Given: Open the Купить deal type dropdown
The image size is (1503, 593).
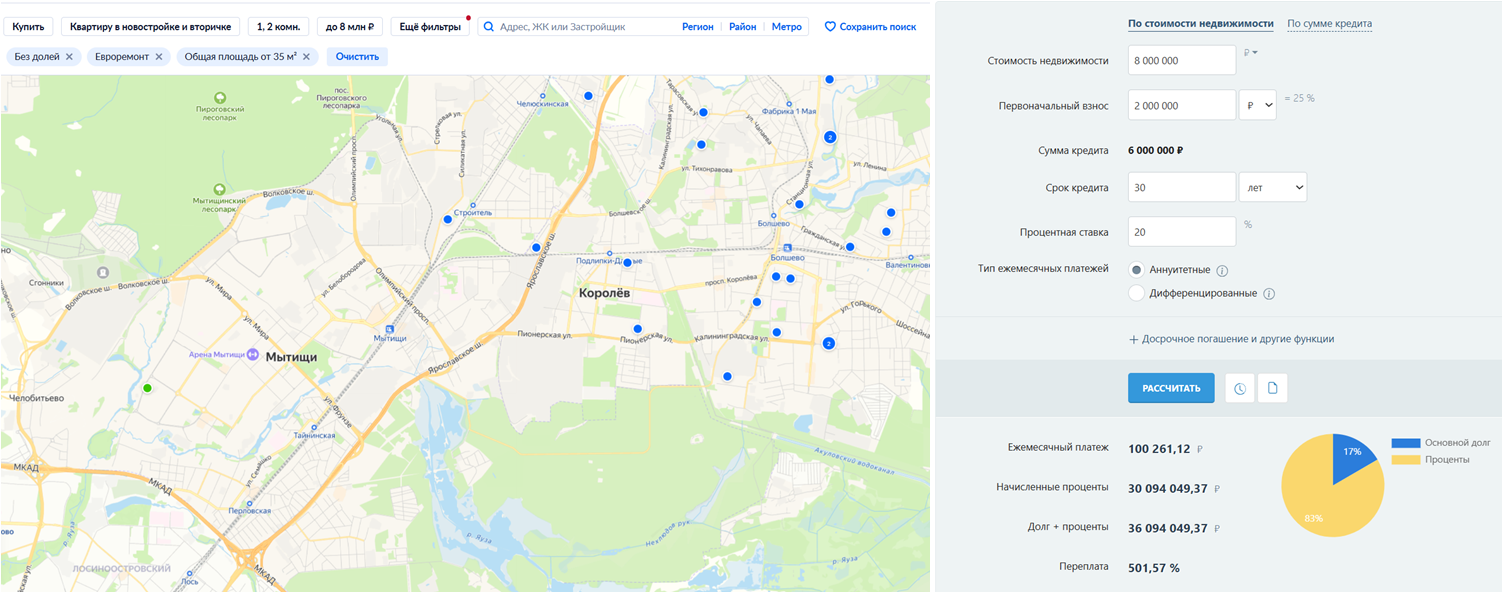Looking at the screenshot, I should 27,27.
